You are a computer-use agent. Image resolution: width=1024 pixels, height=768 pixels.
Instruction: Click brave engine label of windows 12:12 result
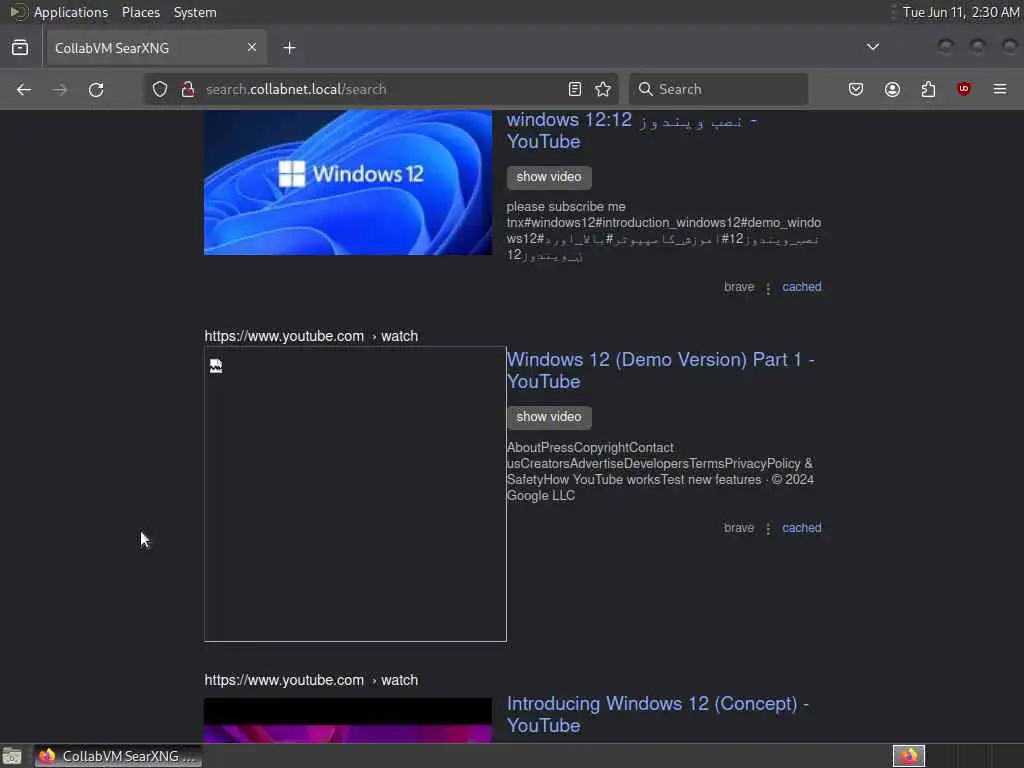tap(739, 287)
